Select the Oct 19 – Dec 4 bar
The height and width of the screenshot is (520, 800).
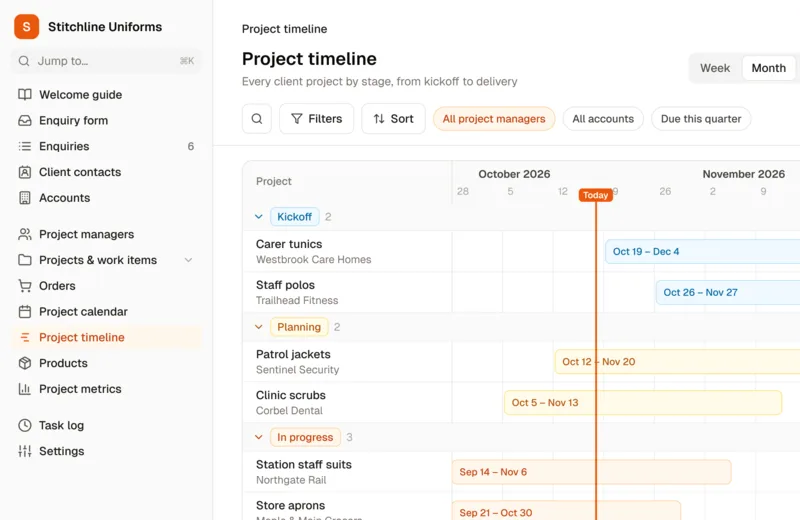click(x=703, y=252)
